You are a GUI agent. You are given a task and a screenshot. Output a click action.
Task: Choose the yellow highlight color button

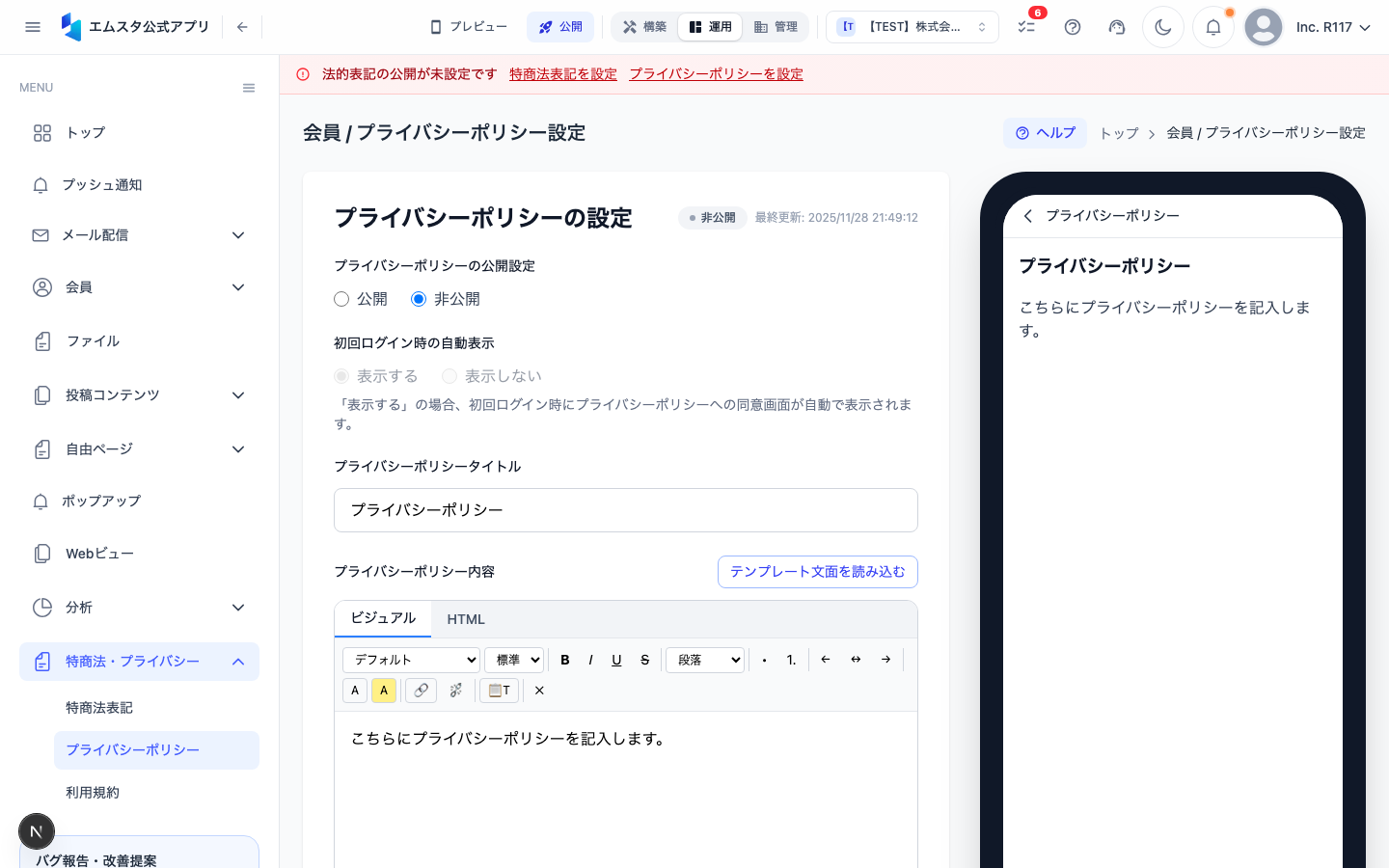(x=384, y=691)
